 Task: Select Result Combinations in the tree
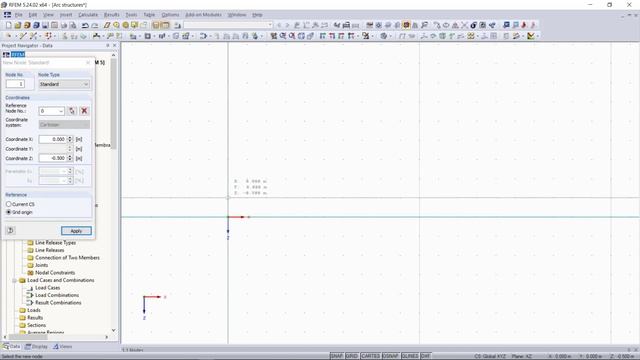pyautogui.click(x=58, y=302)
